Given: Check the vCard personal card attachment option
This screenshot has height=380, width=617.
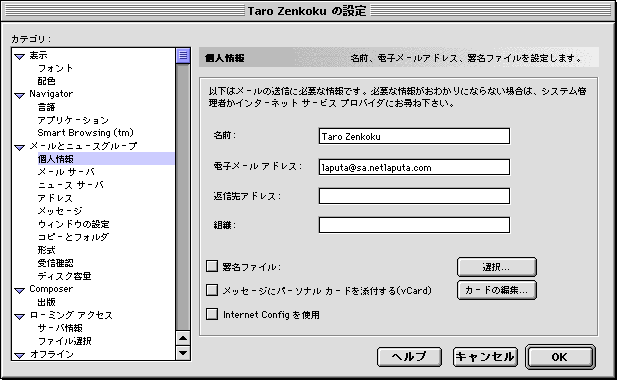Looking at the screenshot, I should 212,290.
